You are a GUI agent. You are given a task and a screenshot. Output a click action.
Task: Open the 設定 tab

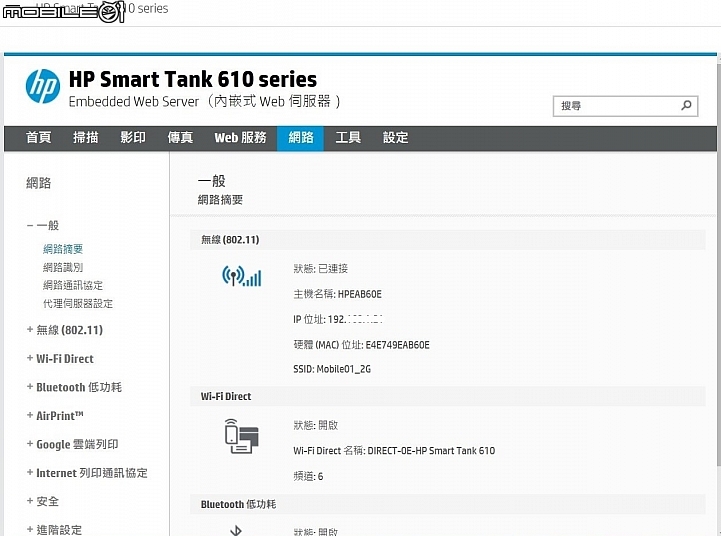(395, 137)
